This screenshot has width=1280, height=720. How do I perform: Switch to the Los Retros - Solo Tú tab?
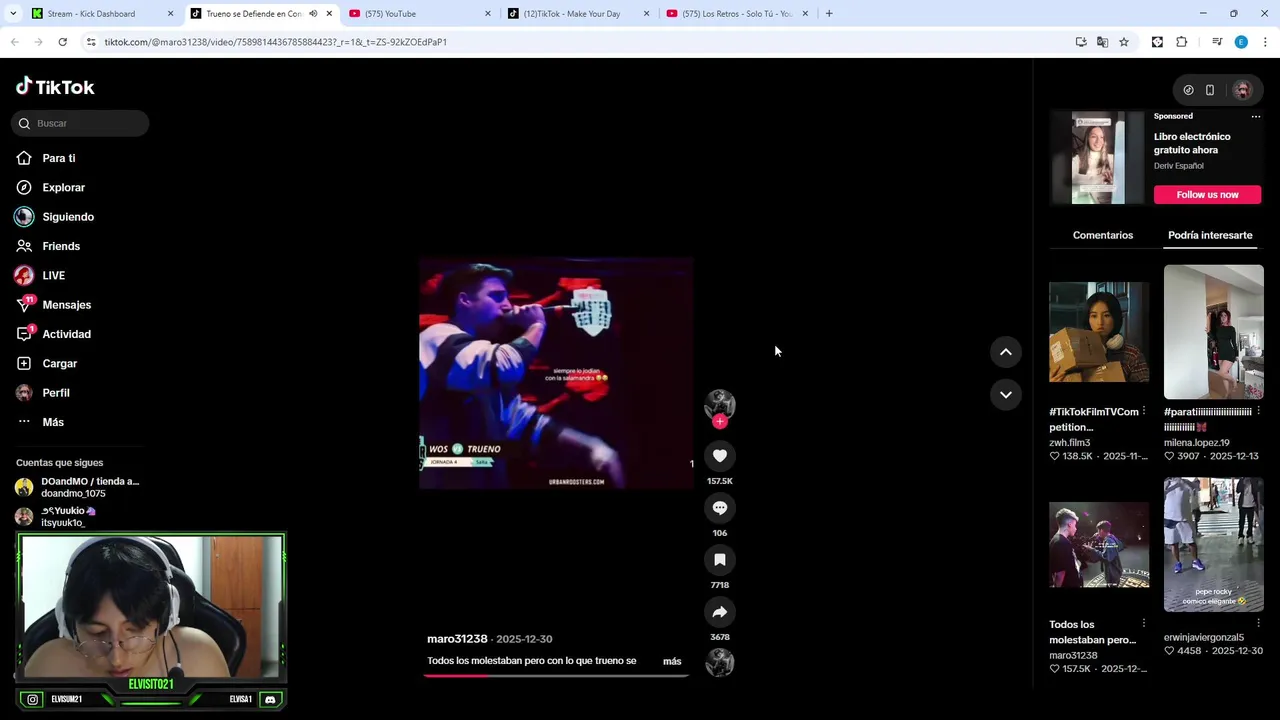click(x=736, y=14)
